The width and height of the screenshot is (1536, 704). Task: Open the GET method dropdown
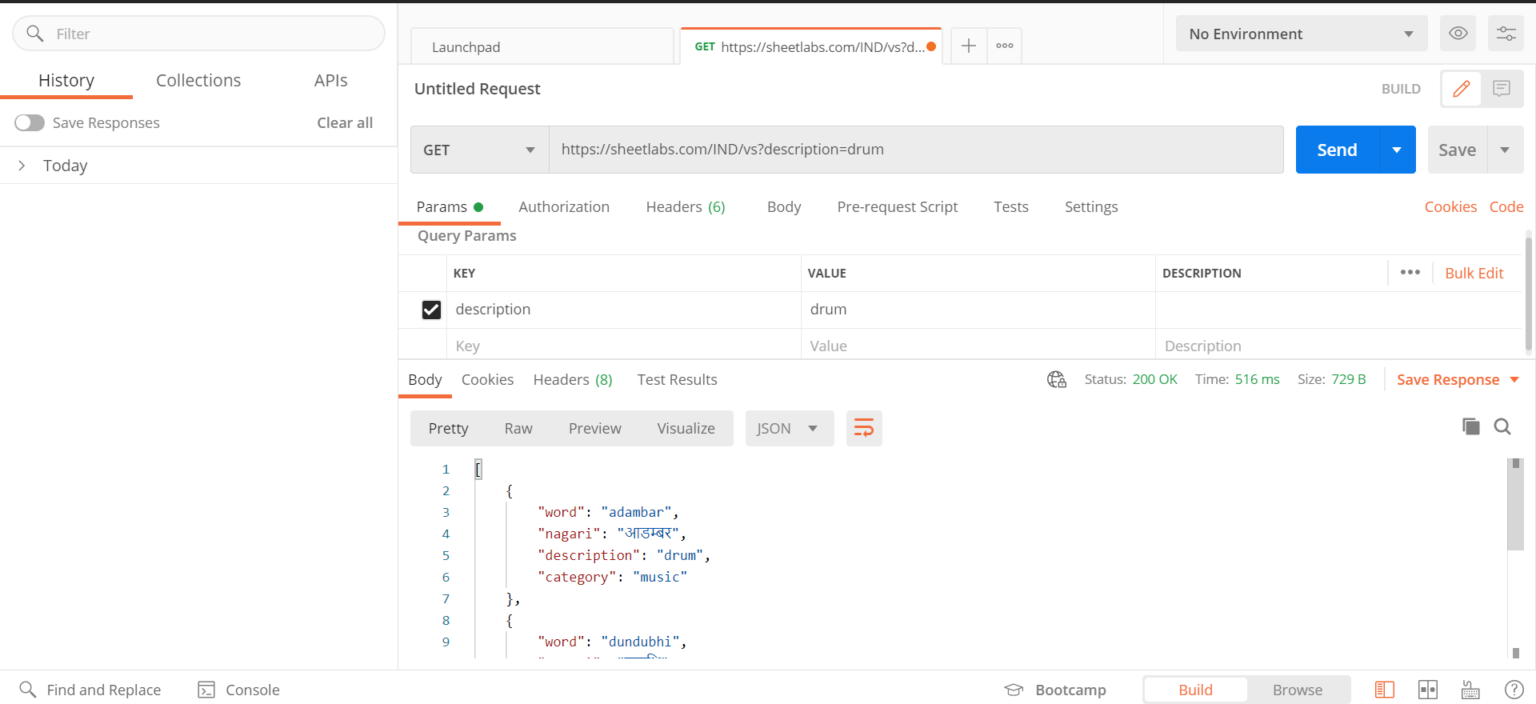click(x=479, y=150)
